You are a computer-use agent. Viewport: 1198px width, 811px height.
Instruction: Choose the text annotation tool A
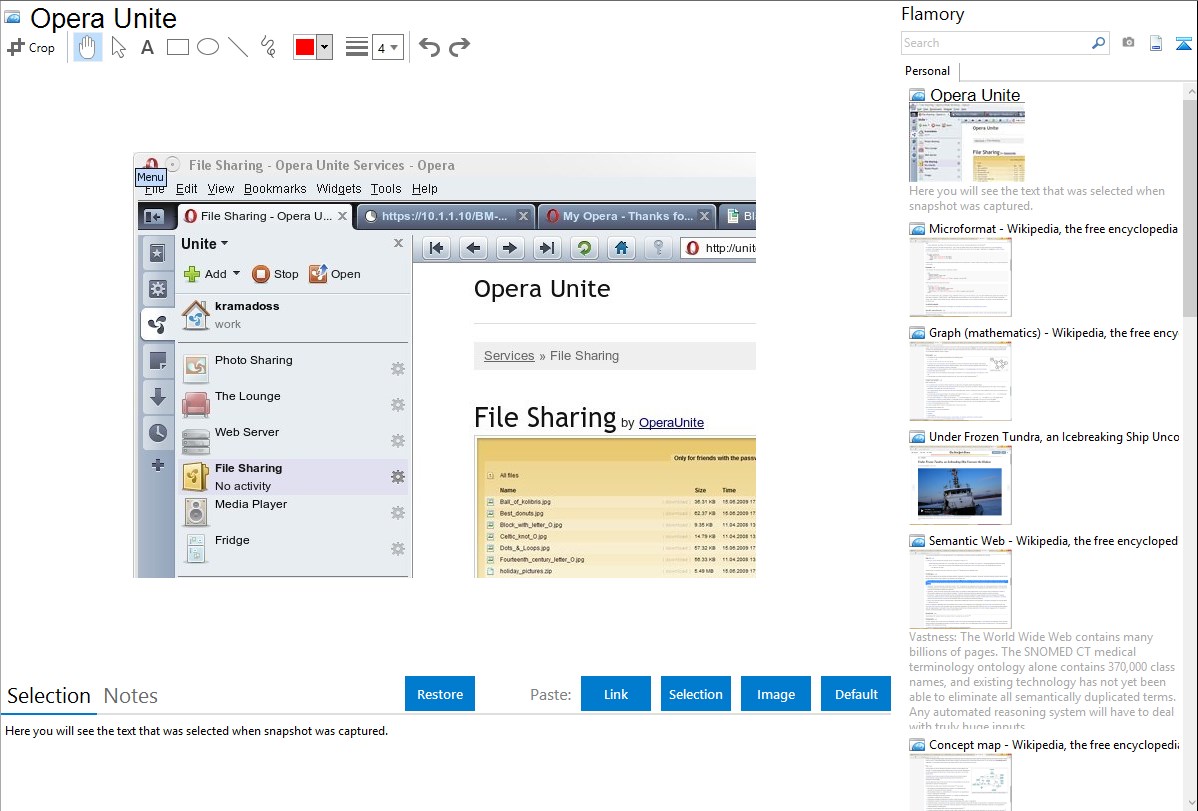[147, 47]
